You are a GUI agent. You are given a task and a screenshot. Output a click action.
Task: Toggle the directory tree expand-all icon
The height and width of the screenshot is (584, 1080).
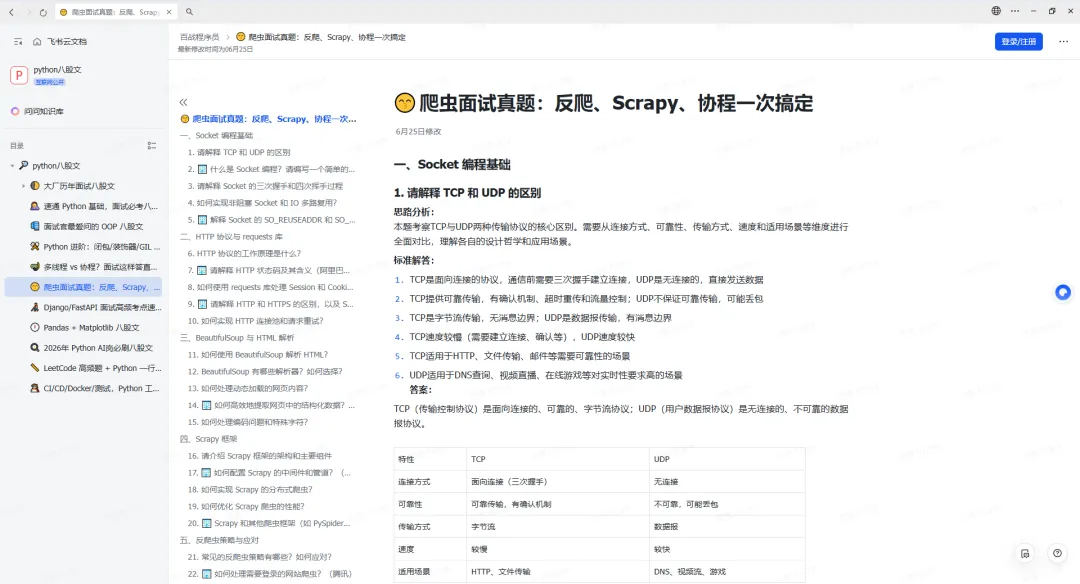coord(152,145)
